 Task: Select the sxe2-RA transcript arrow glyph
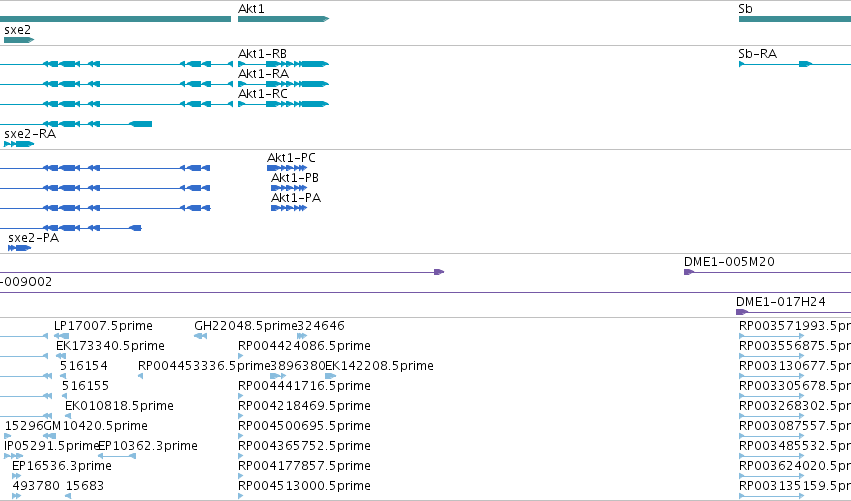pos(19,144)
